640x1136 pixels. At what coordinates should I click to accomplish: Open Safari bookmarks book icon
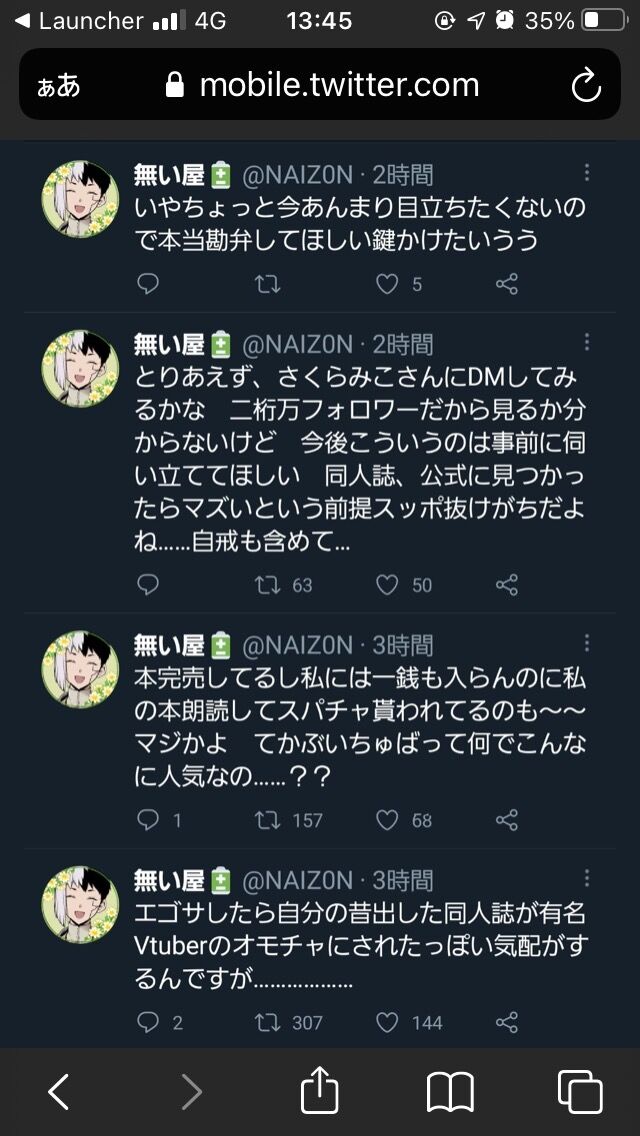point(450,1092)
